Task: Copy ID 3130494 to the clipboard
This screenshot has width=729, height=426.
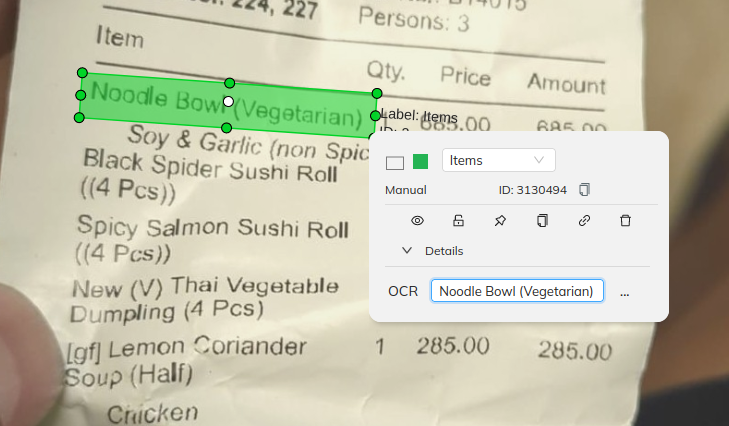Action: [x=584, y=190]
